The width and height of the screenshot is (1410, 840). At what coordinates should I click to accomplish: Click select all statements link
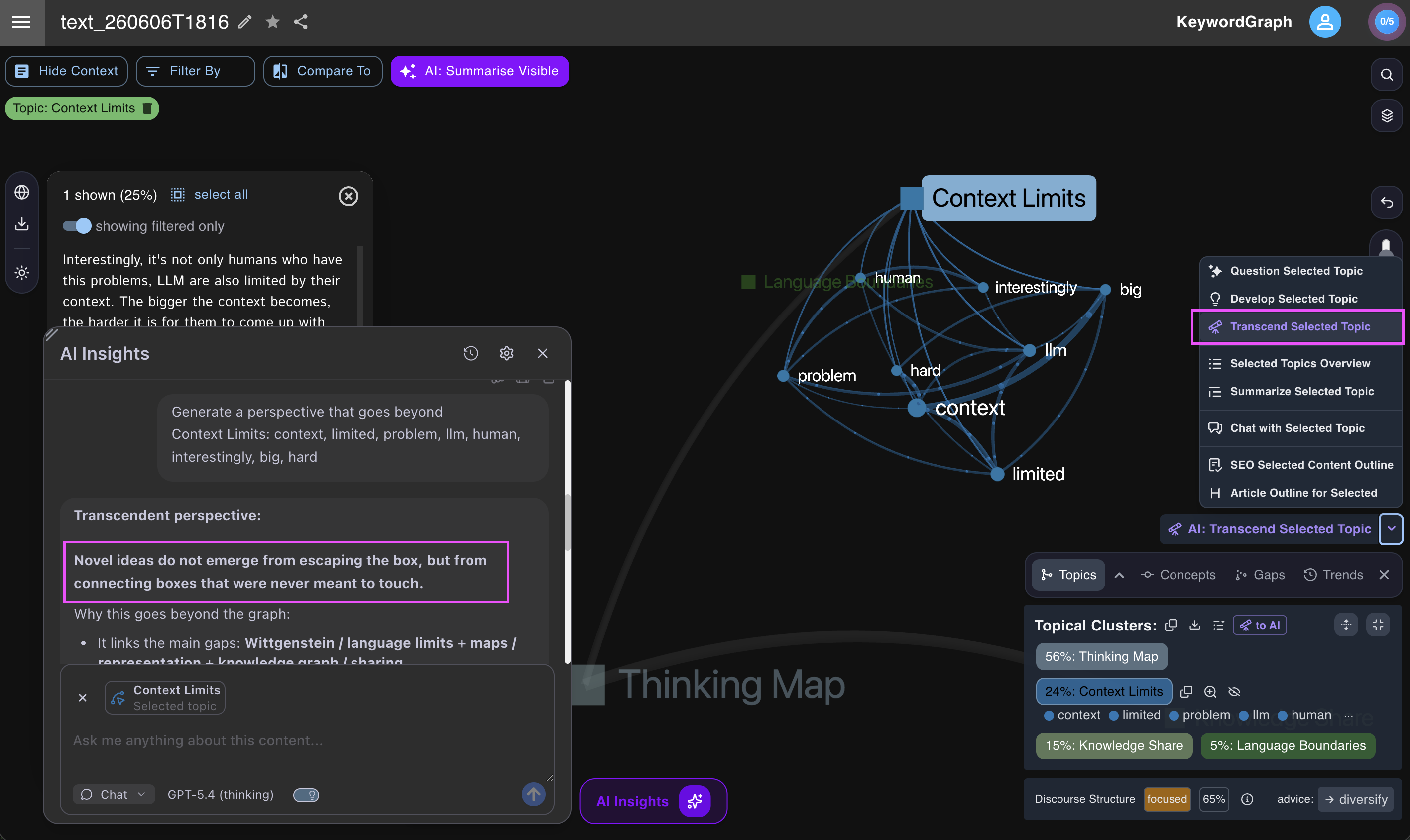tap(210, 195)
